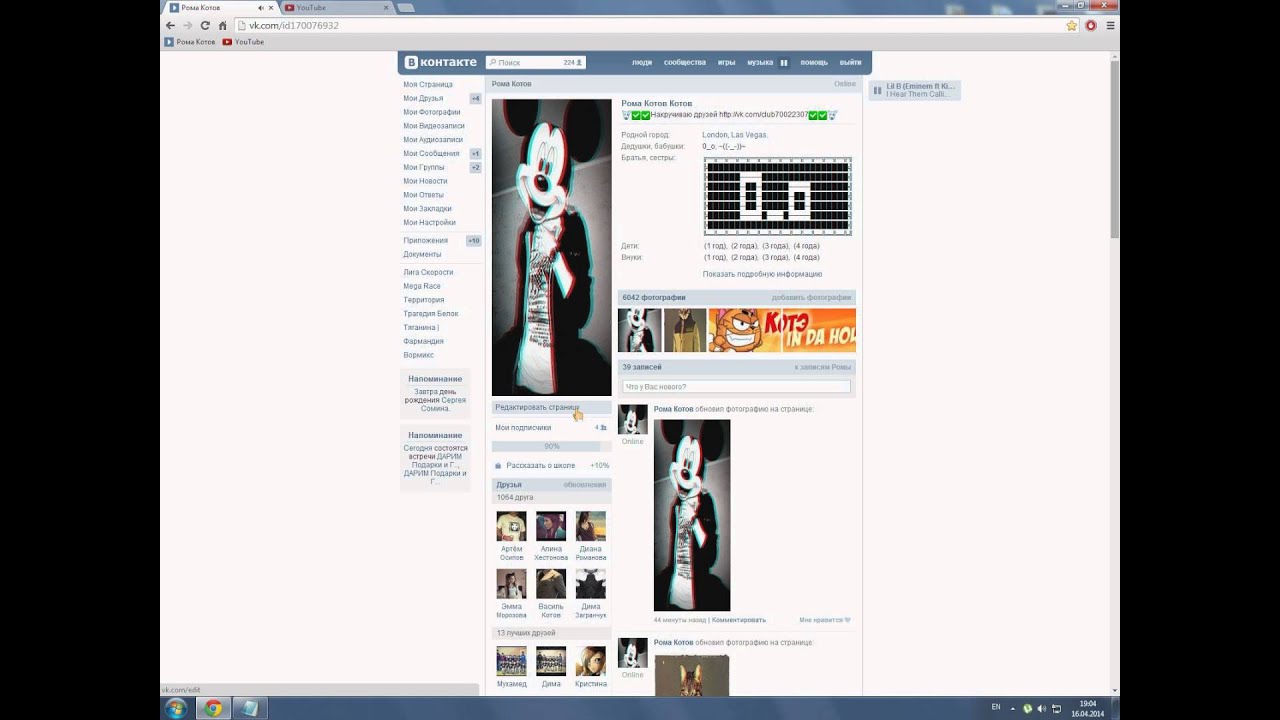Open Мои Сообщения in the sidebar
The height and width of the screenshot is (720, 1280).
tap(431, 154)
